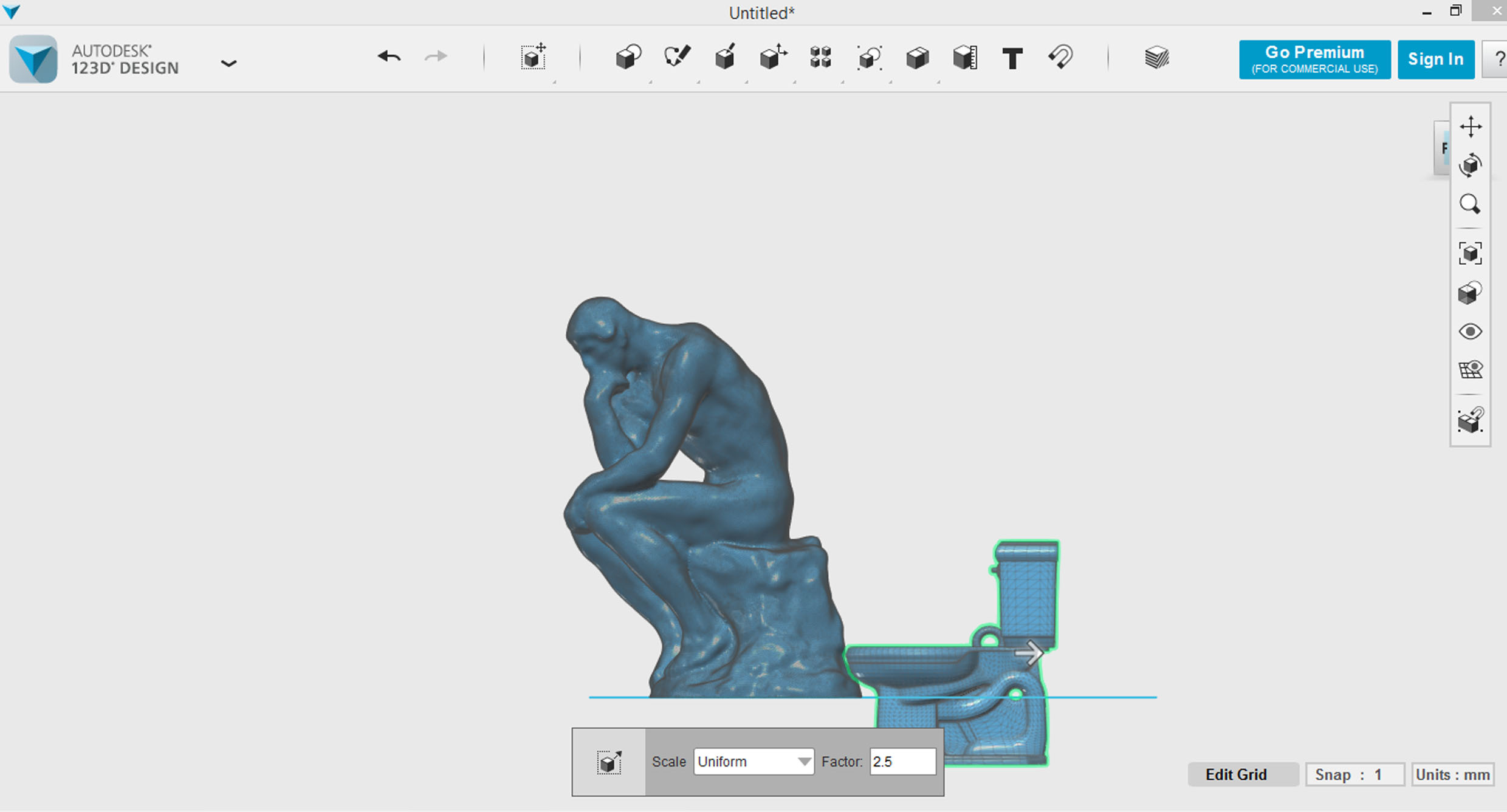Click the Sign In button
This screenshot has height=812, width=1507.
[x=1436, y=60]
